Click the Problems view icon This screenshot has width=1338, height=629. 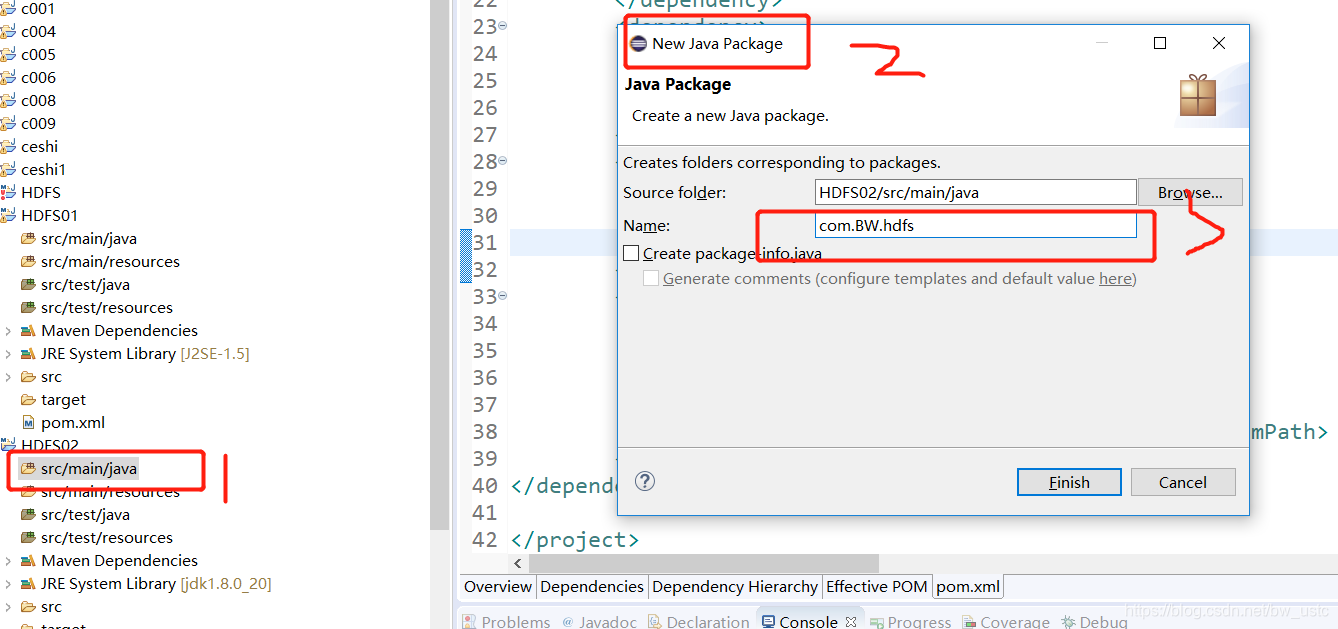[469, 622]
